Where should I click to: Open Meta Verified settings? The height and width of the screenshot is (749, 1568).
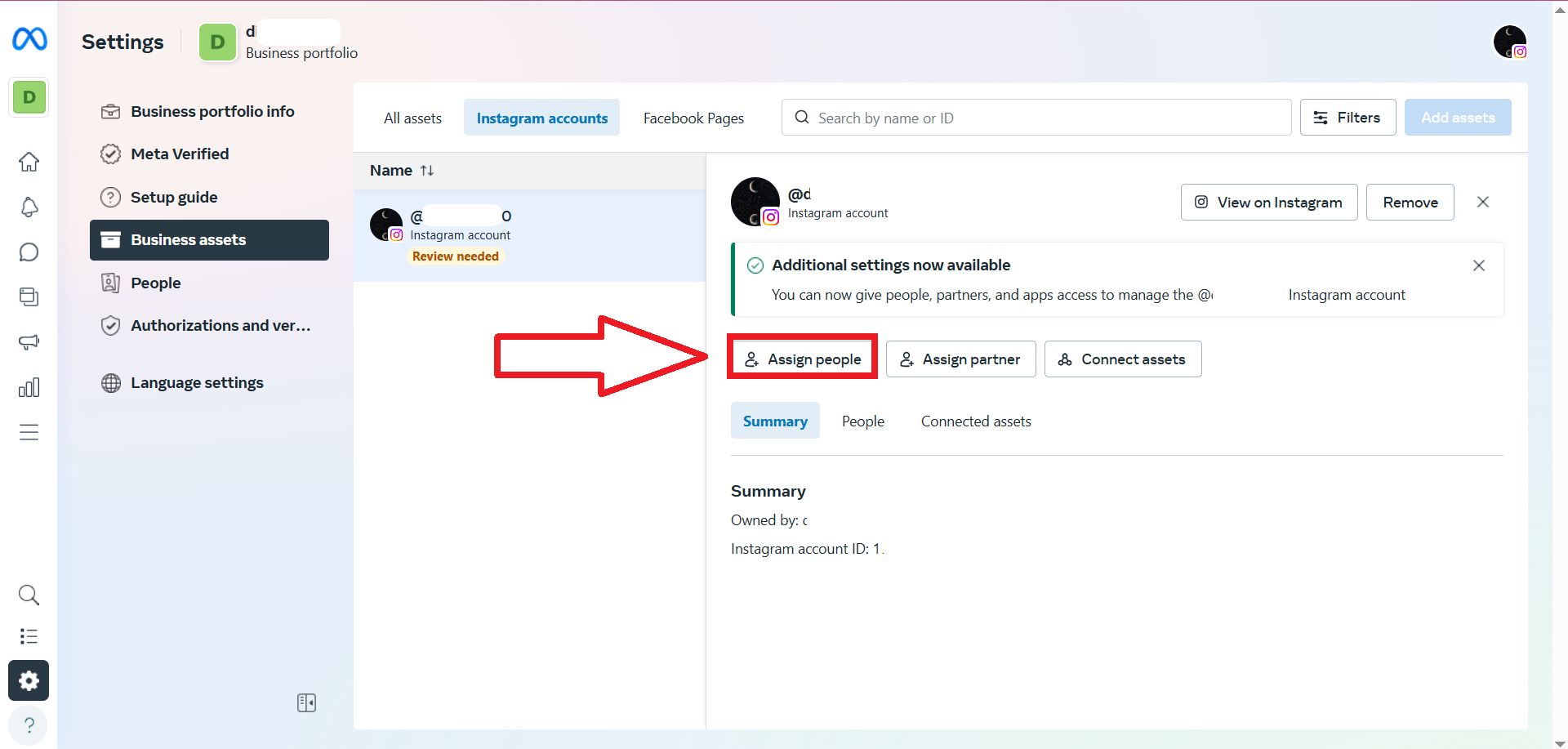point(209,154)
